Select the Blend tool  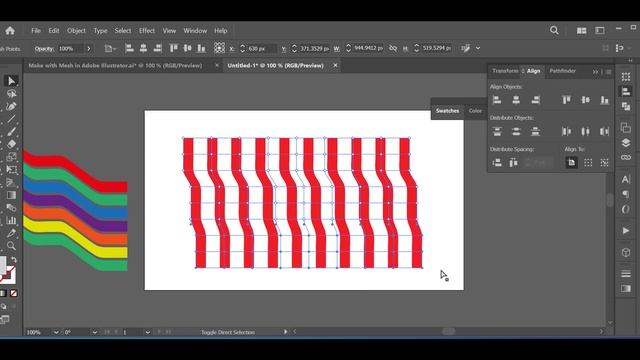(11, 208)
